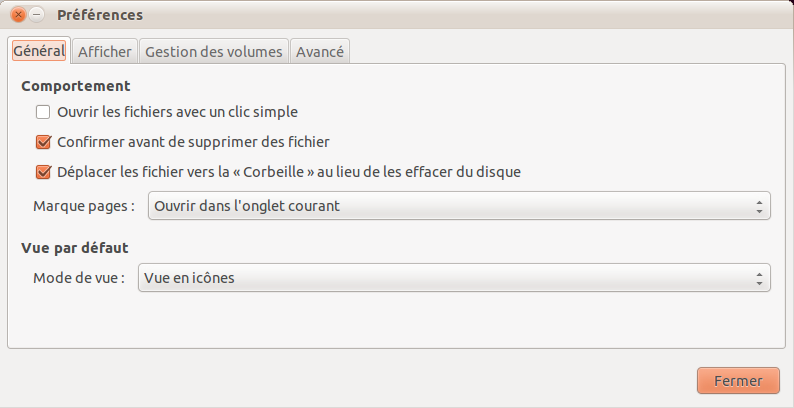Go to the Avancé tab
794x408 pixels.
point(320,52)
